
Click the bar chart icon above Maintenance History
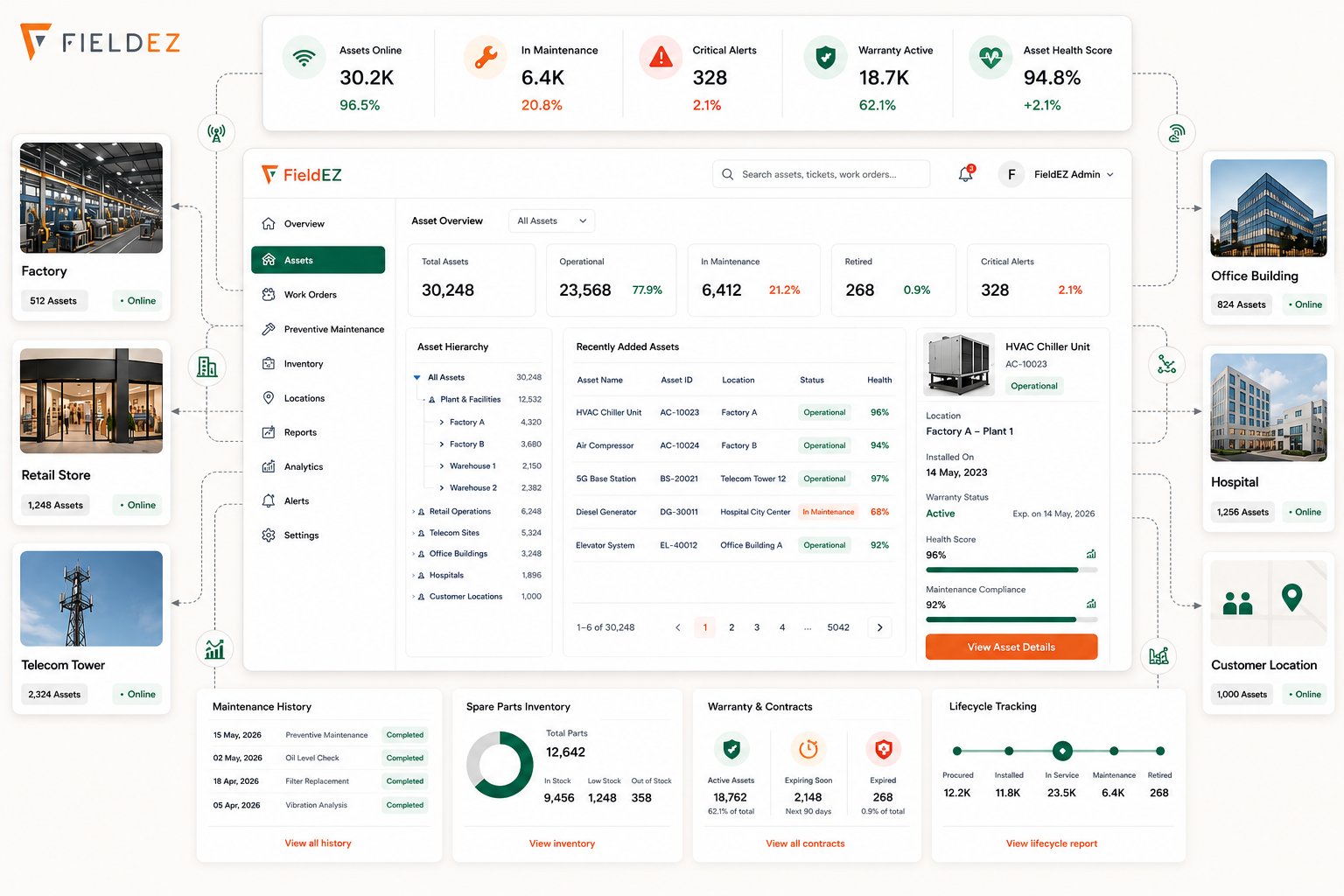[214, 648]
